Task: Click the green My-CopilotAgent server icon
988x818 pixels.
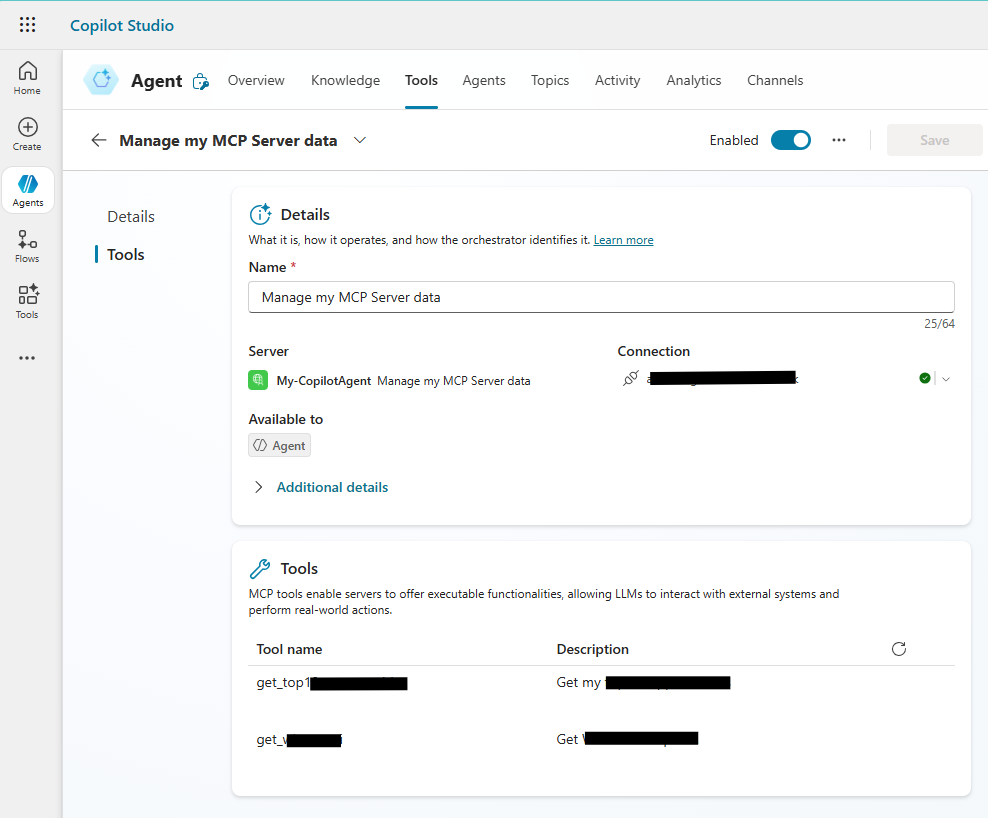Action: pyautogui.click(x=258, y=380)
